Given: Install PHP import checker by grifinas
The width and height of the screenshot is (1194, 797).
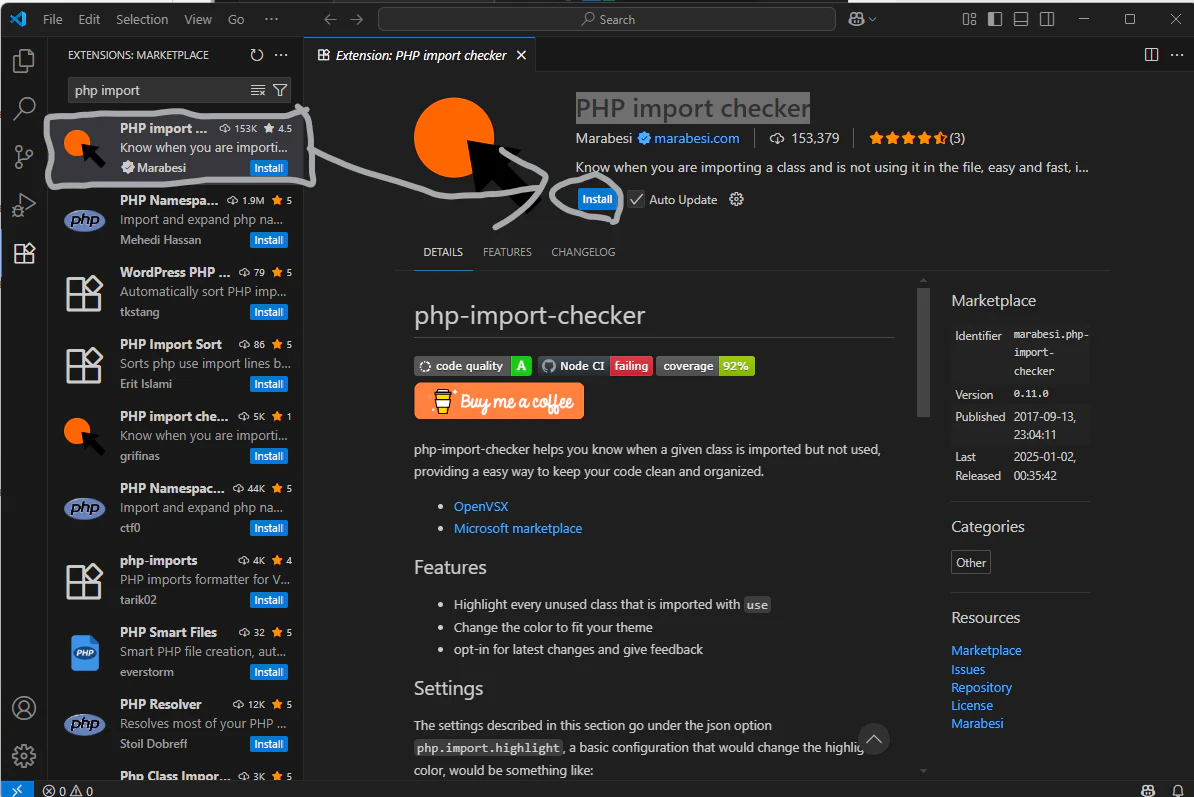Looking at the screenshot, I should pos(269,456).
